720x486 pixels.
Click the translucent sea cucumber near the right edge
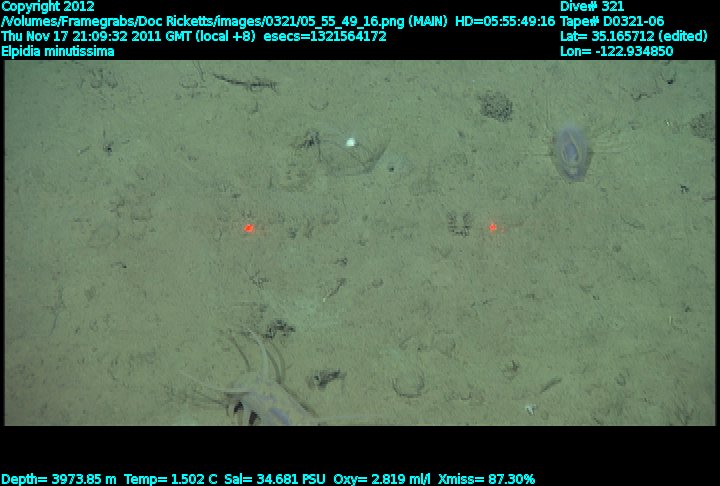pos(570,153)
